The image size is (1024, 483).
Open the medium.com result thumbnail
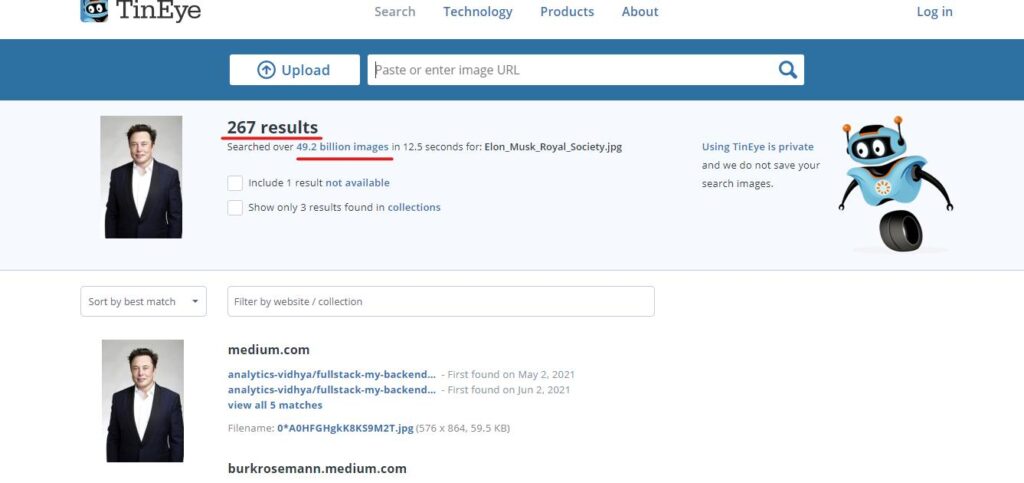143,400
